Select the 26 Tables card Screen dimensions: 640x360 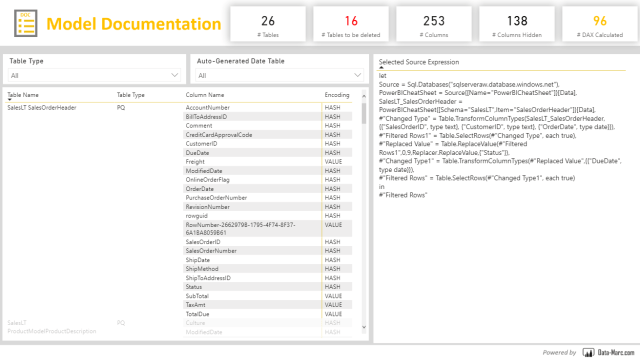coord(268,24)
